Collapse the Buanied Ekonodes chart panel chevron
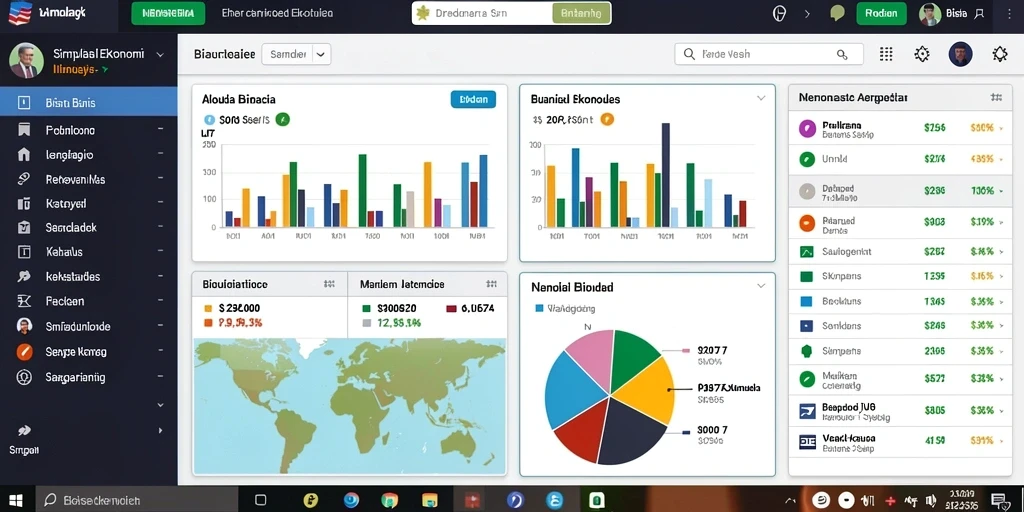This screenshot has height=512, width=1024. pyautogui.click(x=761, y=99)
